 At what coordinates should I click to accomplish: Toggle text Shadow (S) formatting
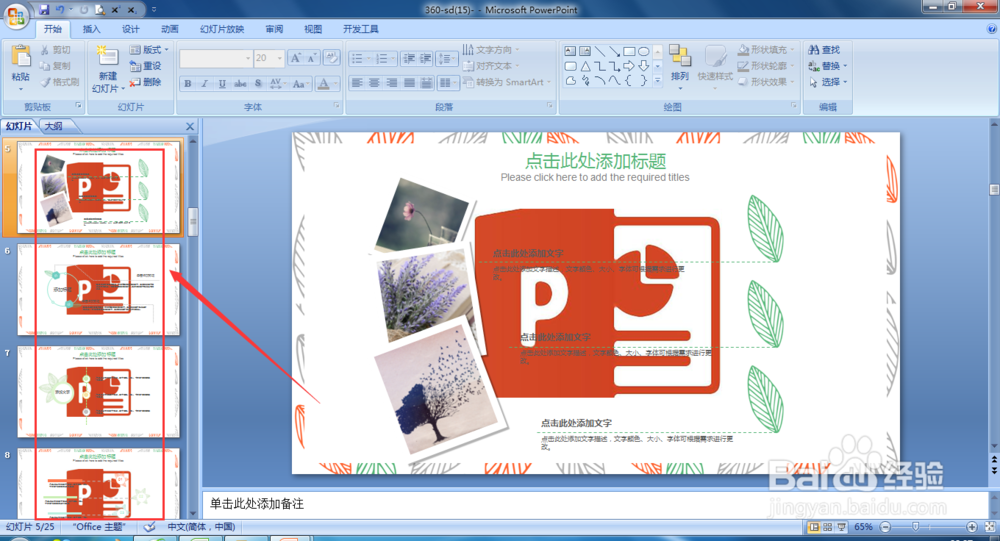[x=258, y=84]
